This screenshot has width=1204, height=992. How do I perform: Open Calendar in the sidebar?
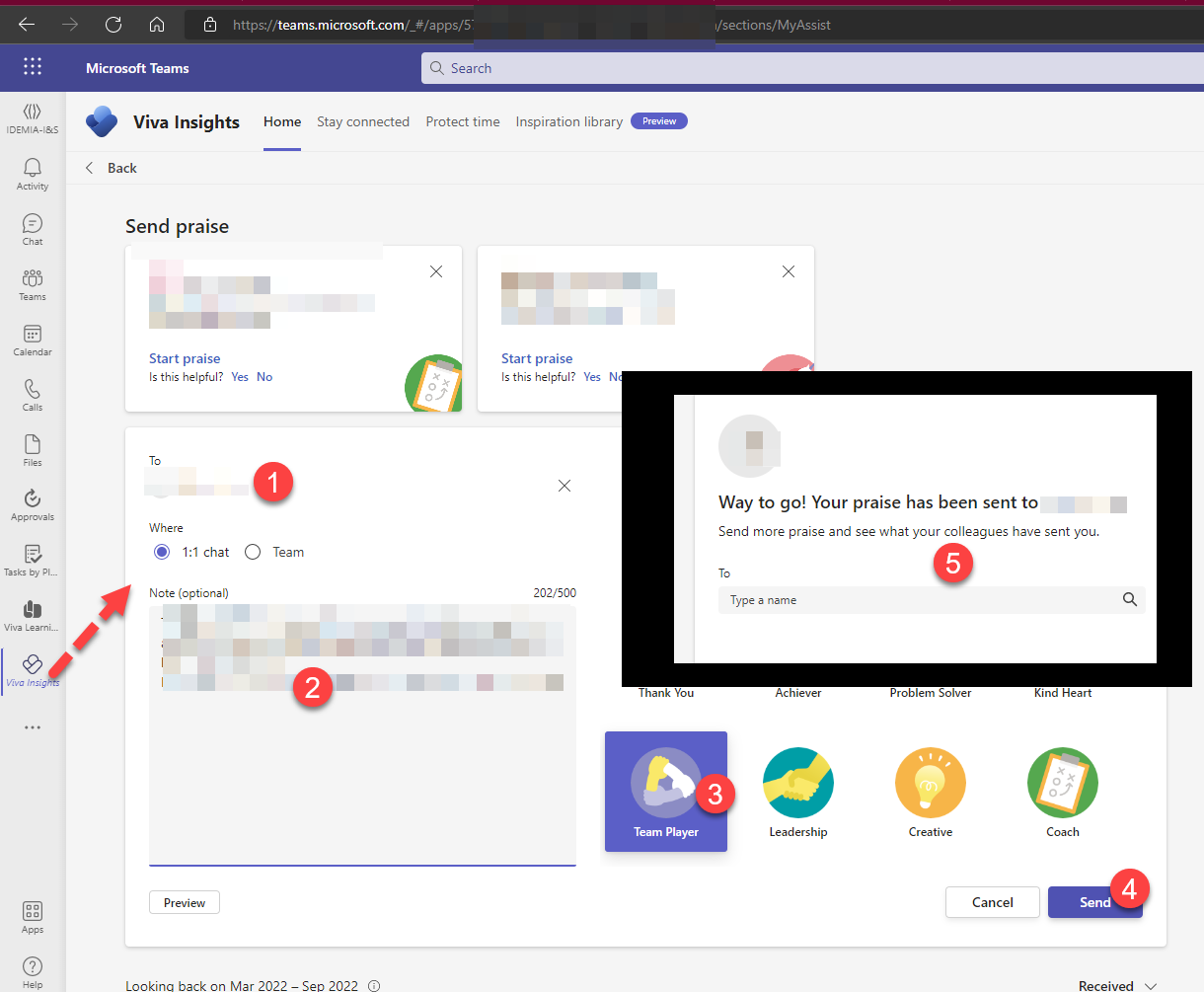[x=33, y=341]
